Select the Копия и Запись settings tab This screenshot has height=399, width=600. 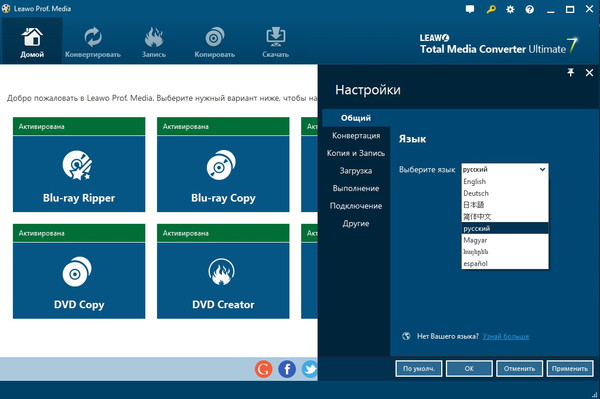356,153
